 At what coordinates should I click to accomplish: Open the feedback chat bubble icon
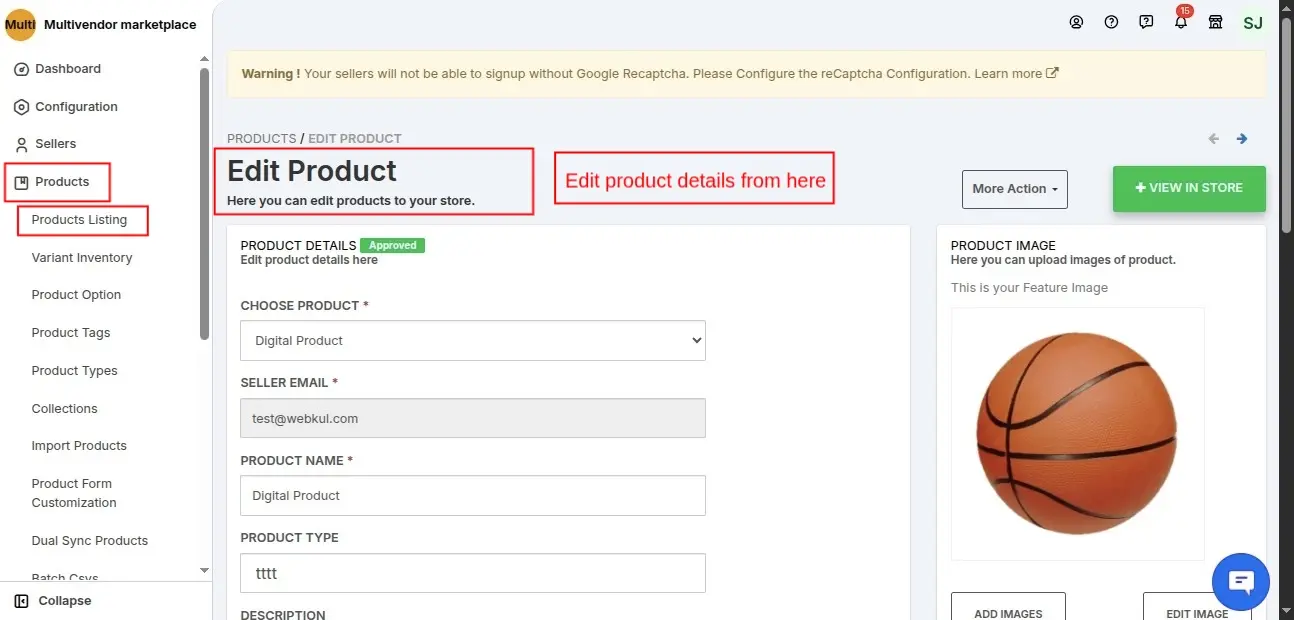pyautogui.click(x=1146, y=22)
